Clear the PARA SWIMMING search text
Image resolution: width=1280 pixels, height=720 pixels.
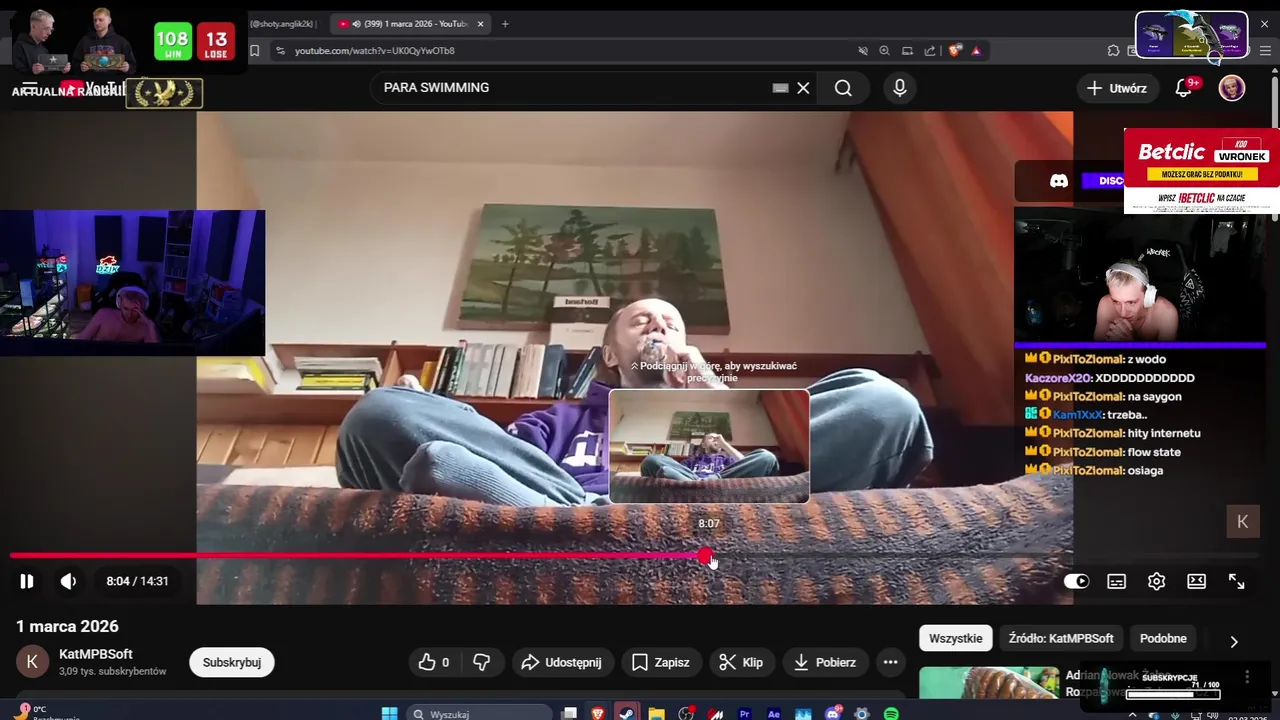click(803, 88)
